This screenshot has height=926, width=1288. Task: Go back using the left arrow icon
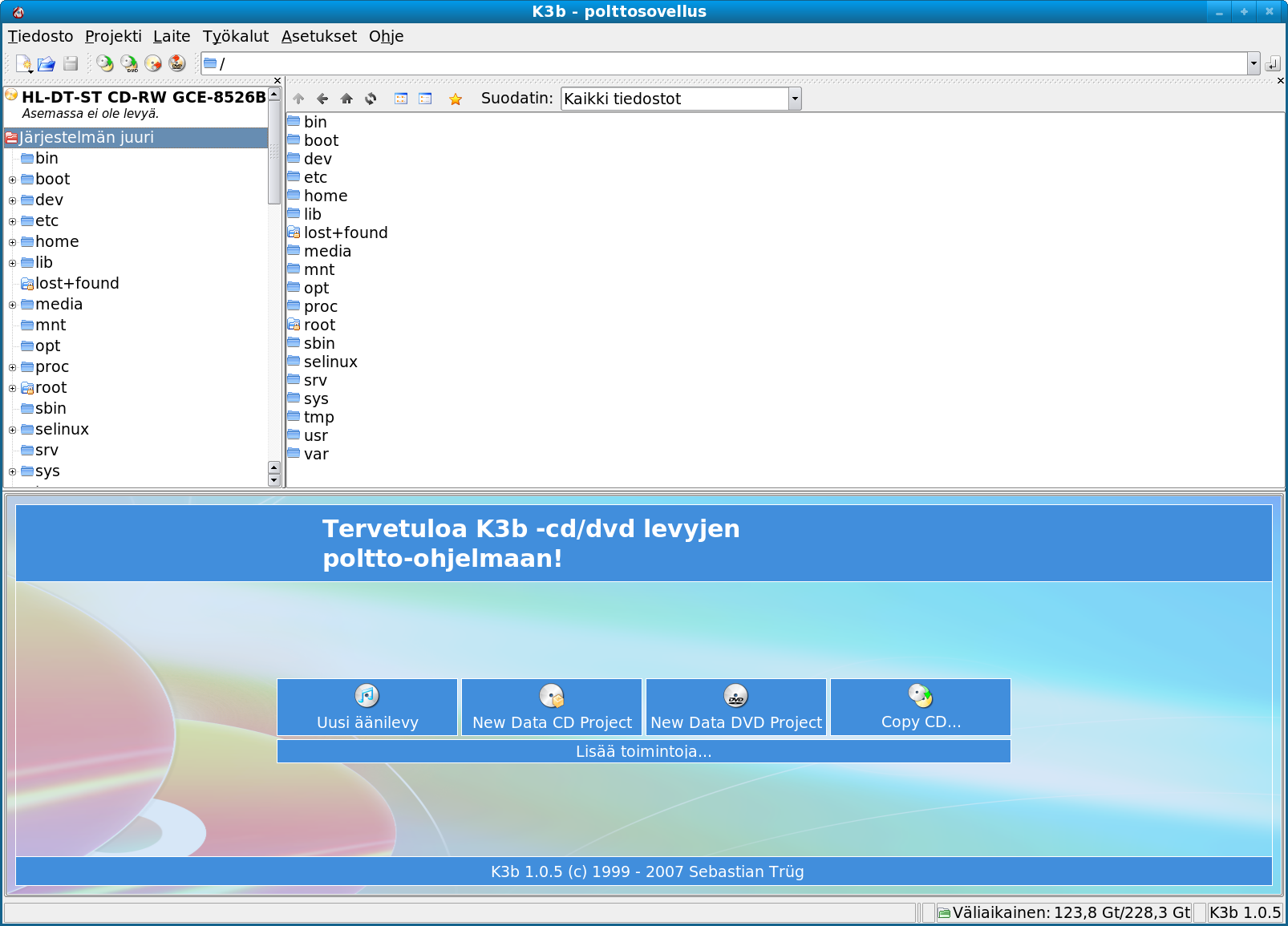pos(322,99)
